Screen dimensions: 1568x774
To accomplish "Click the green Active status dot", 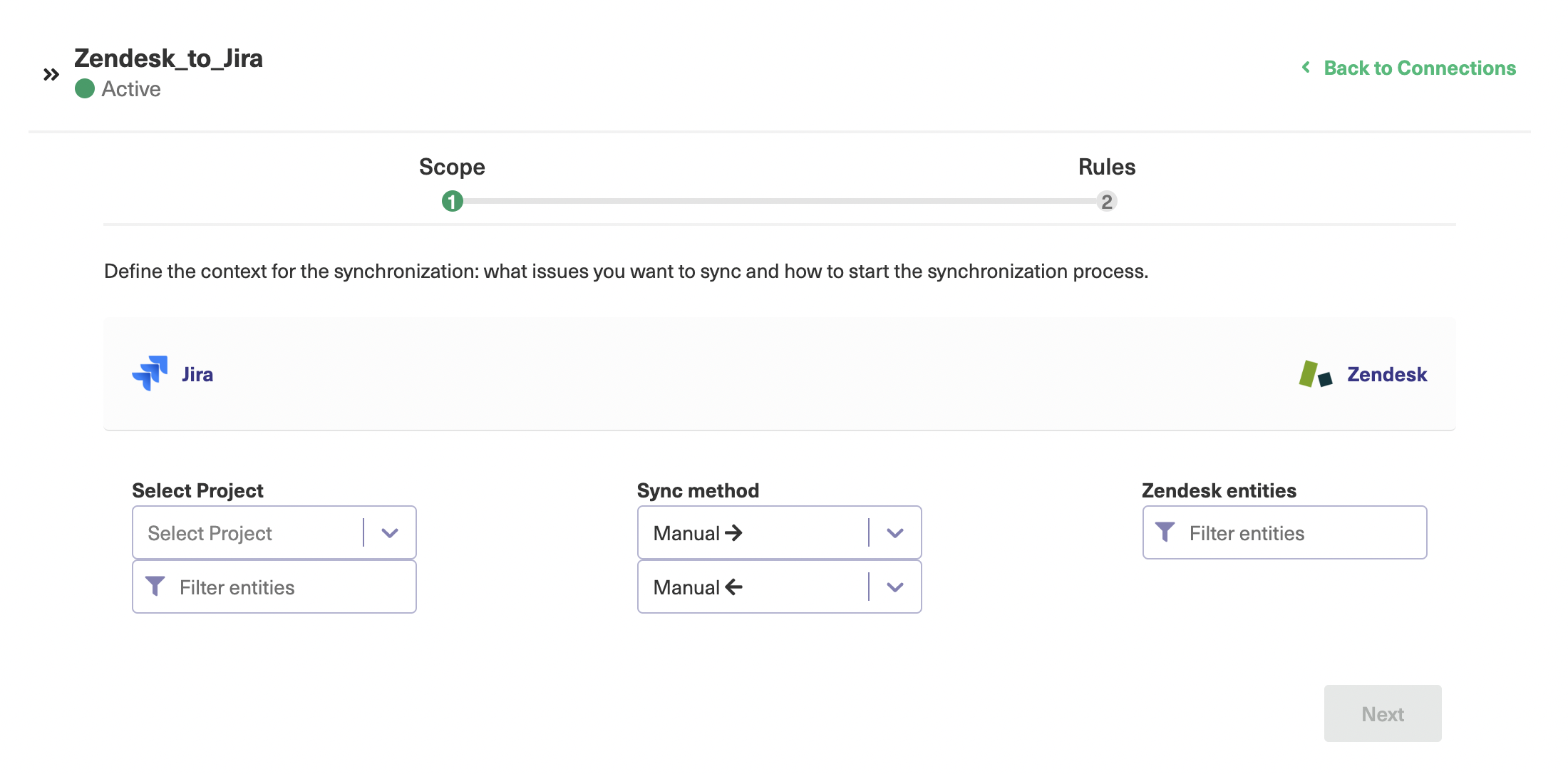I will click(85, 88).
